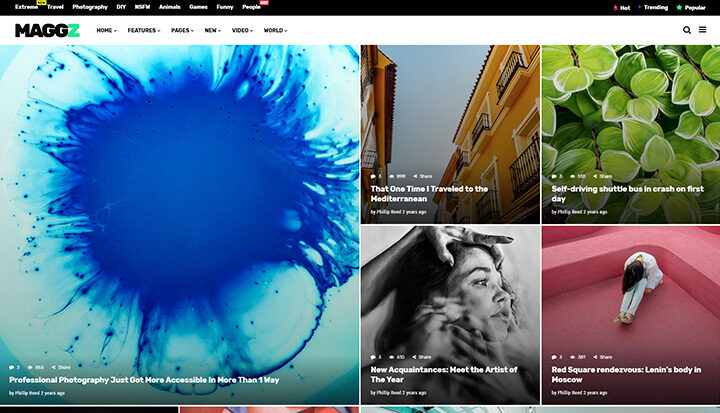
Task: Open the Video dropdown in navigation
Action: (242, 31)
